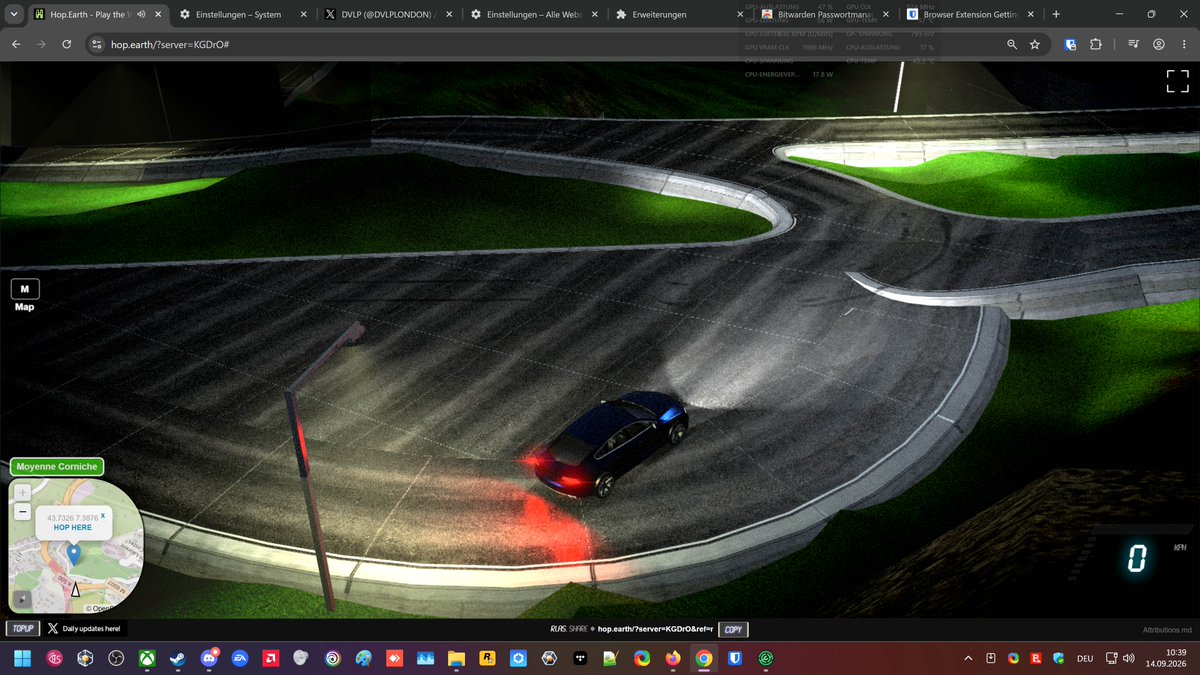Click the compass arrow button on minimap
Screen dimensions: 1200x675
tap(22, 600)
